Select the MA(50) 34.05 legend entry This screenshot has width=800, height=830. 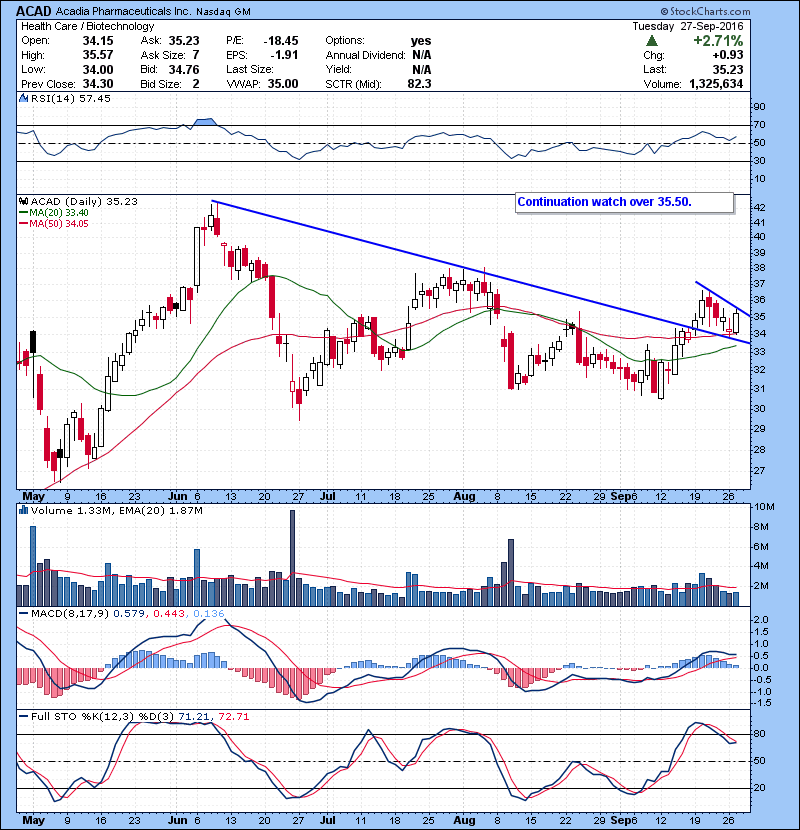click(53, 224)
